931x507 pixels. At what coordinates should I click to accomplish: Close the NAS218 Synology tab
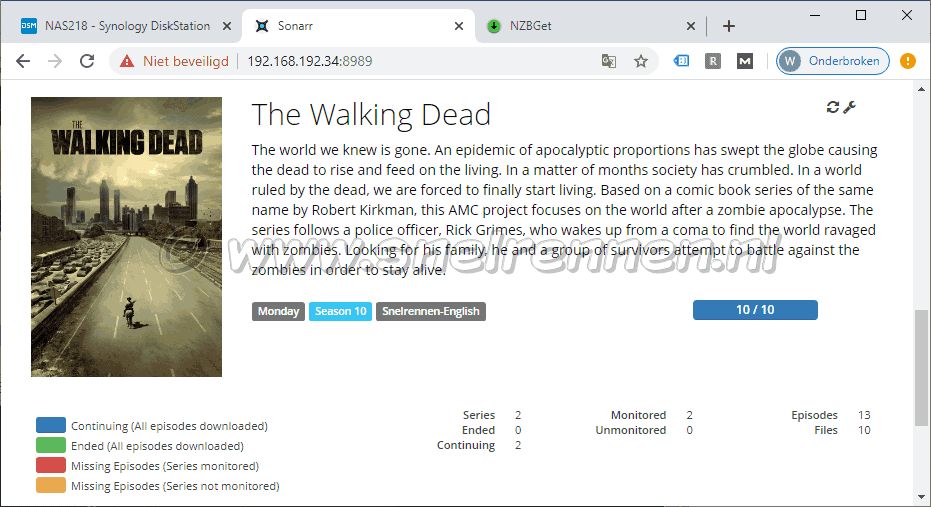tap(227, 26)
